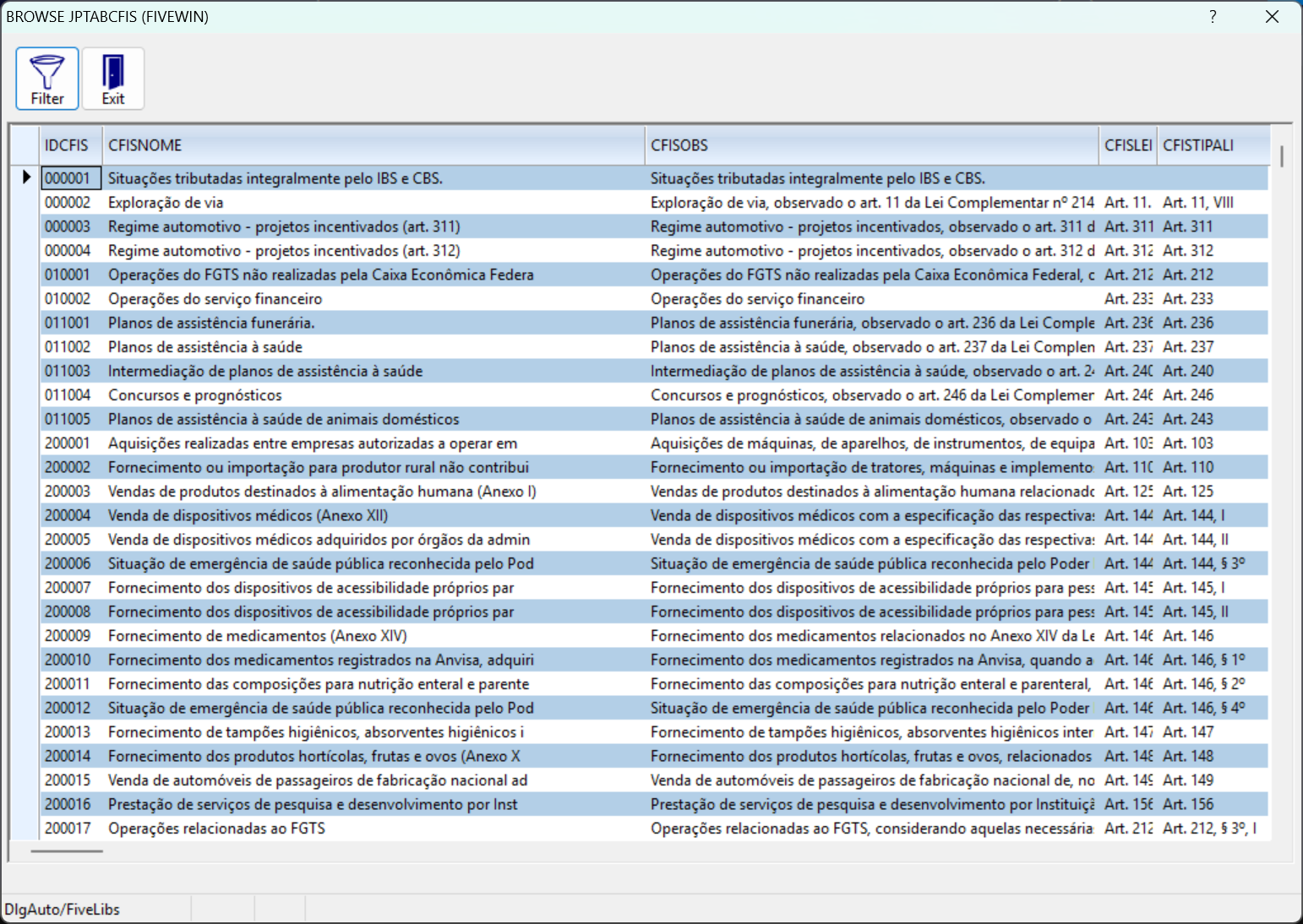
Task: Select row with ID 010002
Action: pyautogui.click(x=68, y=299)
